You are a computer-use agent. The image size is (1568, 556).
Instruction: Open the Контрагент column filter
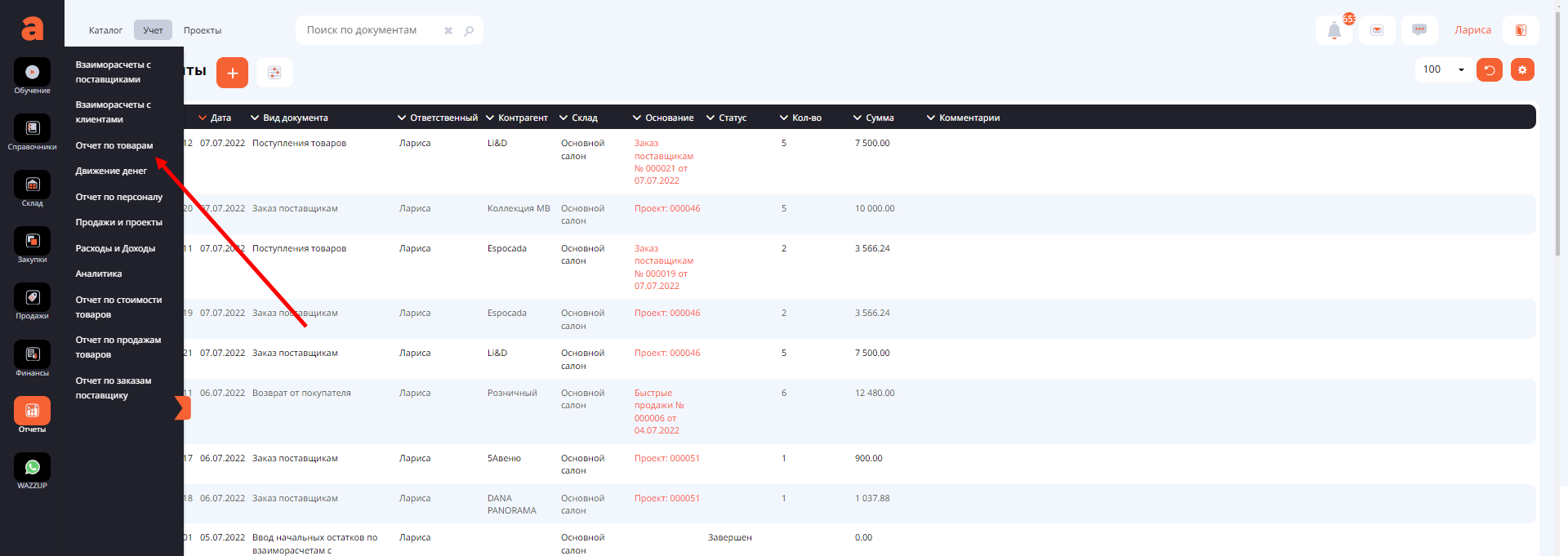(517, 118)
